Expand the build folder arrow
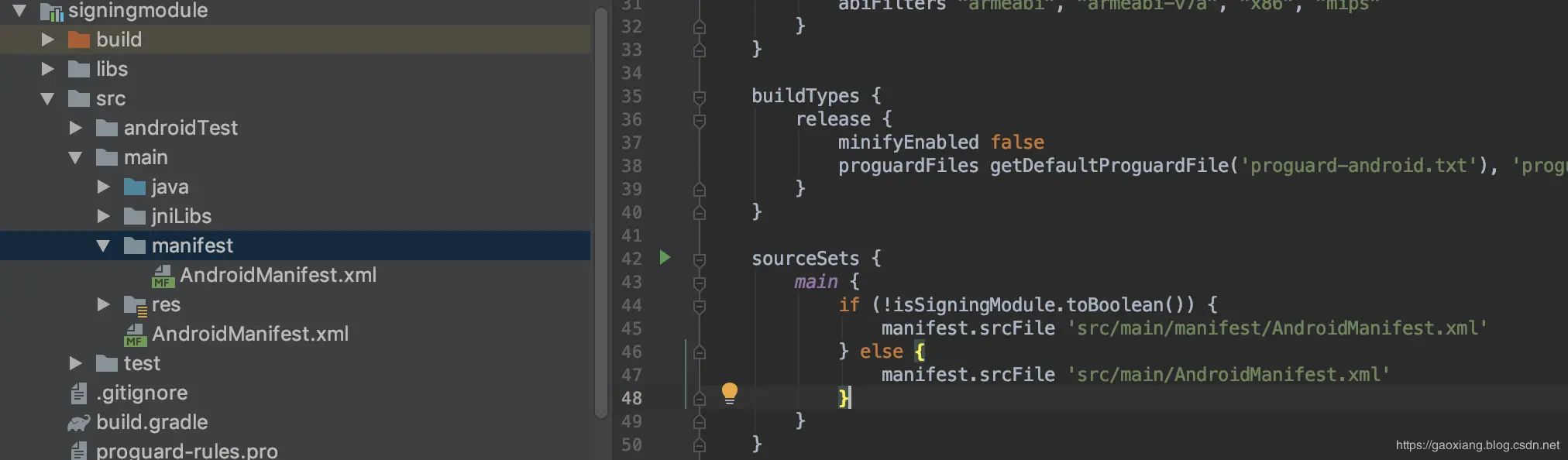 pos(47,39)
